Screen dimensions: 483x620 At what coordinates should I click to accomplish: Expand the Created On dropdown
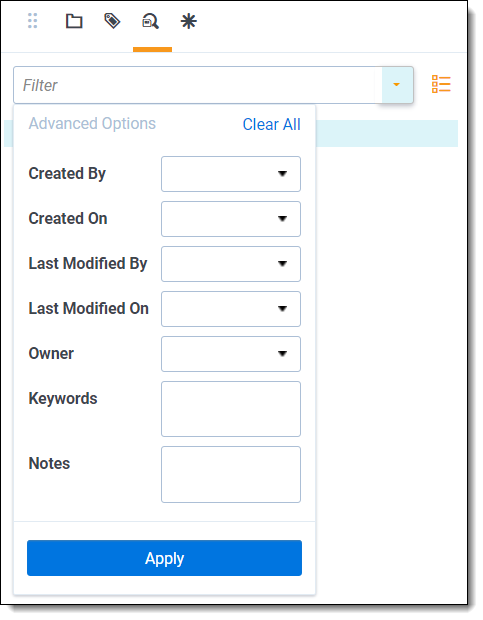click(231, 219)
